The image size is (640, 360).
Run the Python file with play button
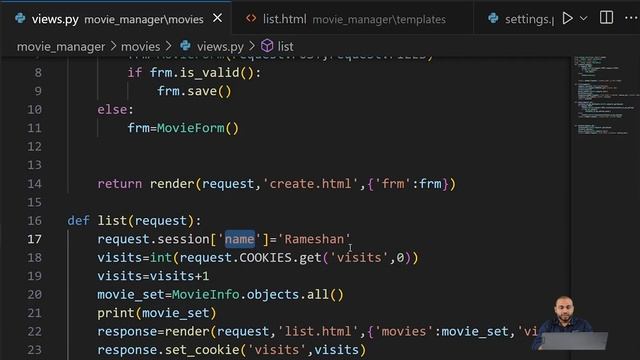click(x=567, y=18)
